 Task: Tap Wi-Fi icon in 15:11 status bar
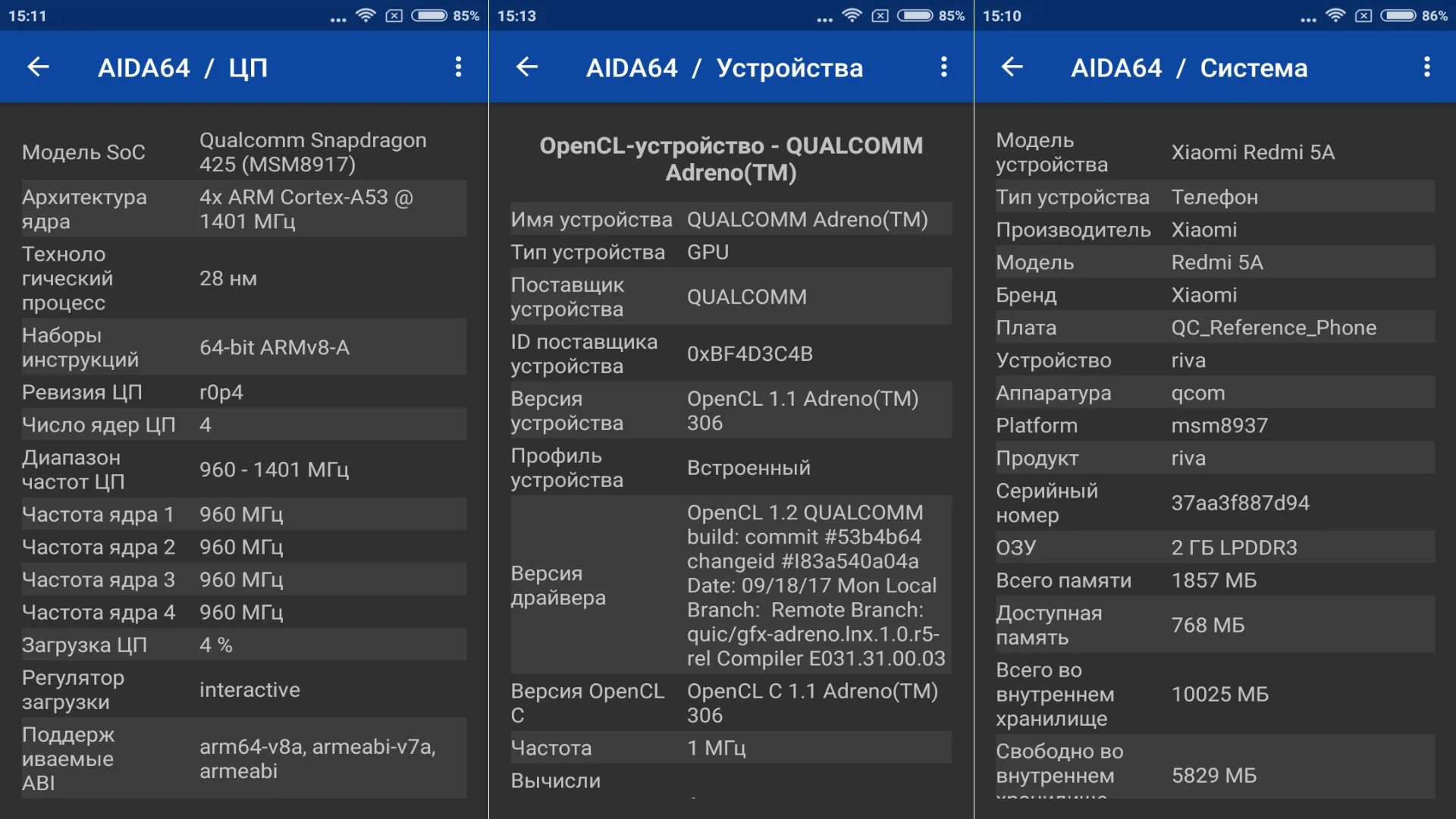(x=366, y=15)
